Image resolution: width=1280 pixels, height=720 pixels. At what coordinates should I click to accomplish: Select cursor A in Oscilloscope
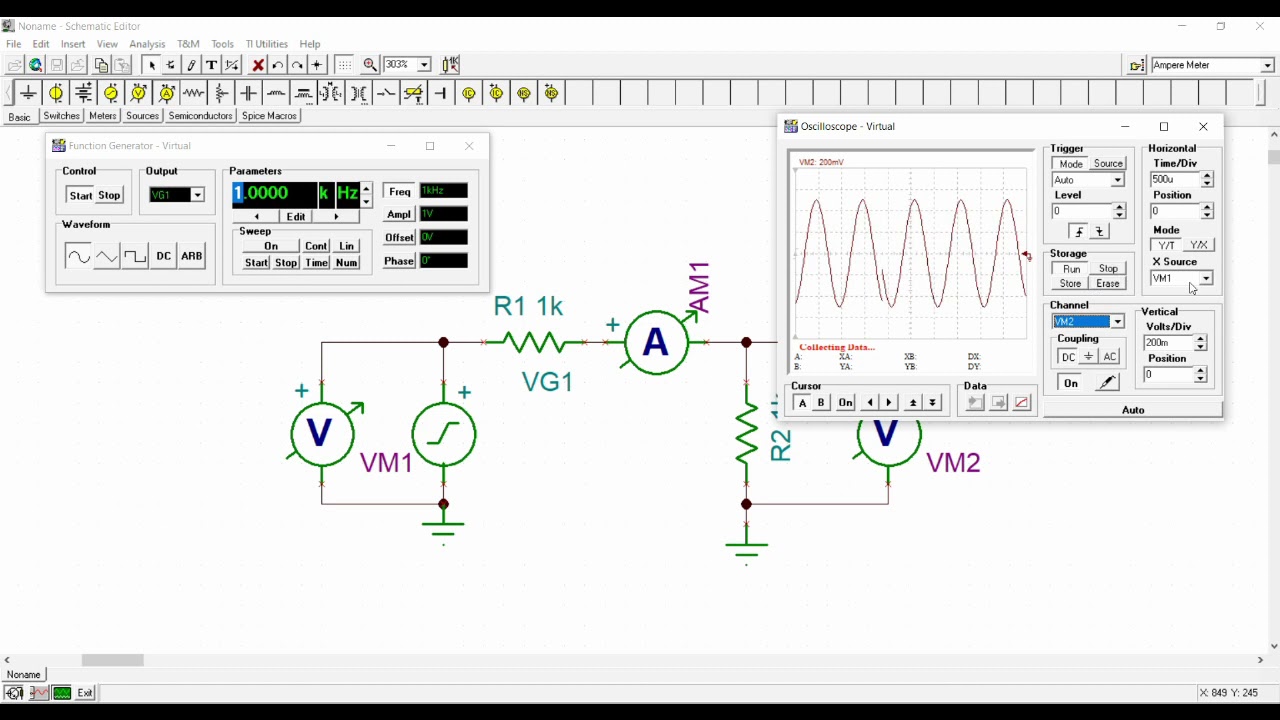[802, 403]
